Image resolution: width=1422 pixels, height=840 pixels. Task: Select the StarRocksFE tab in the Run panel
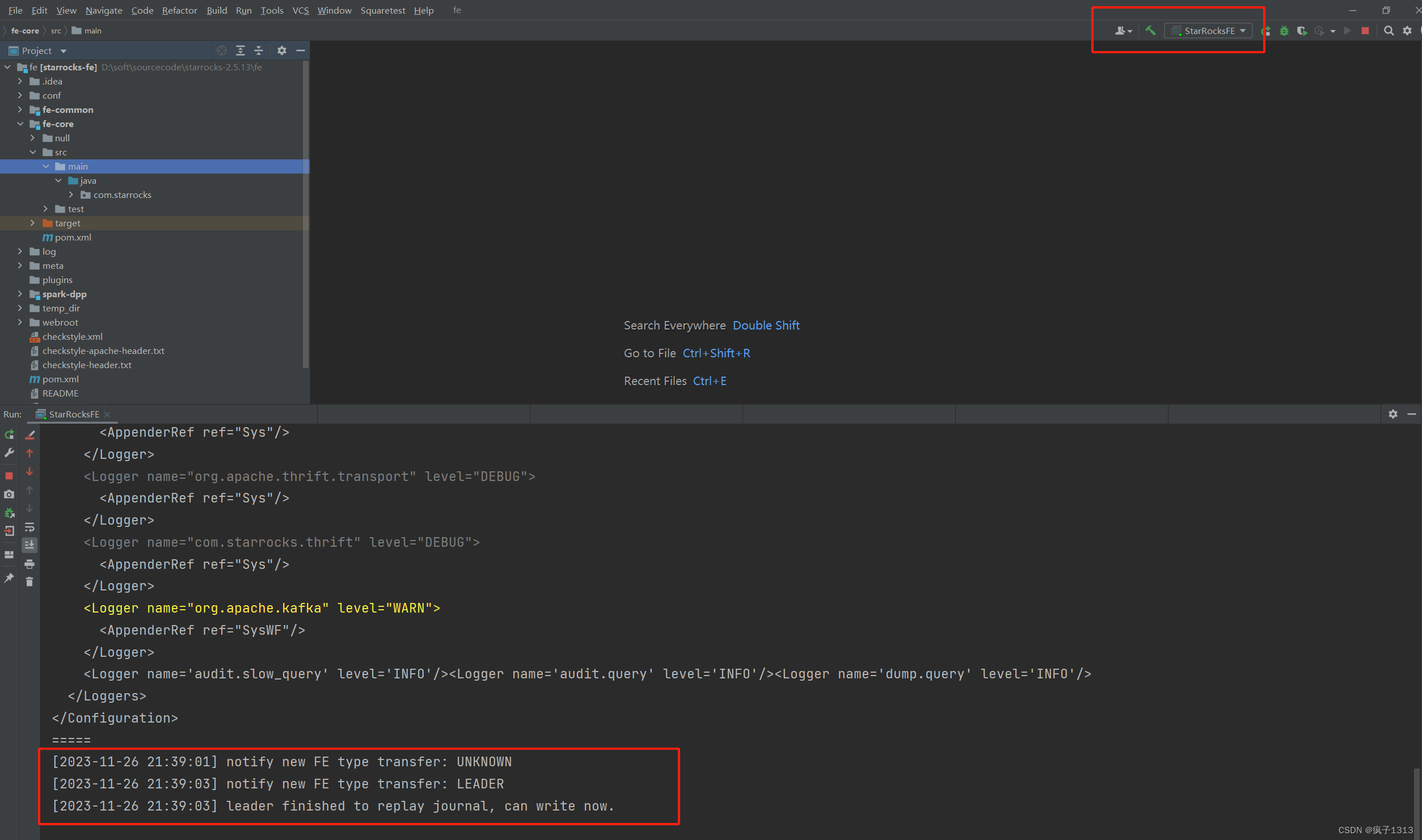click(x=74, y=414)
